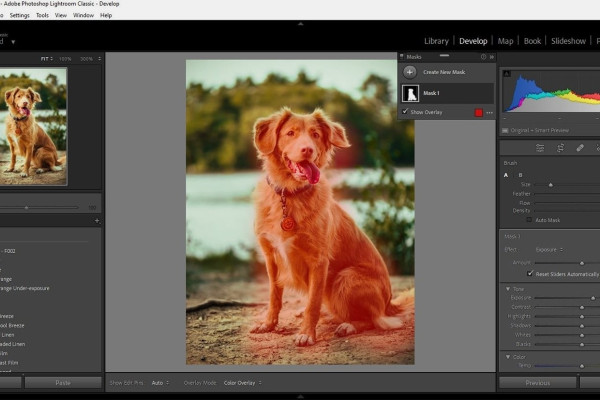Open the red overlay color swatch
Viewport: 600px width, 400px height.
478,113
